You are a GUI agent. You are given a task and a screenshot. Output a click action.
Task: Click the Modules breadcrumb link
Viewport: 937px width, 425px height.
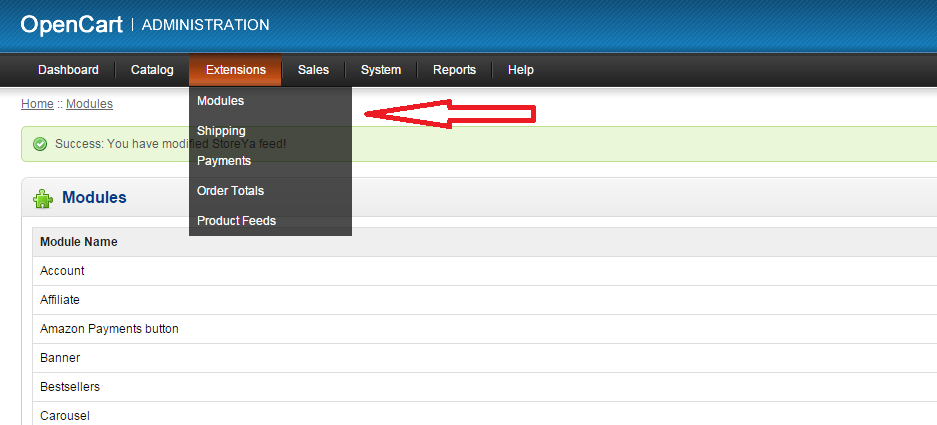[x=89, y=104]
